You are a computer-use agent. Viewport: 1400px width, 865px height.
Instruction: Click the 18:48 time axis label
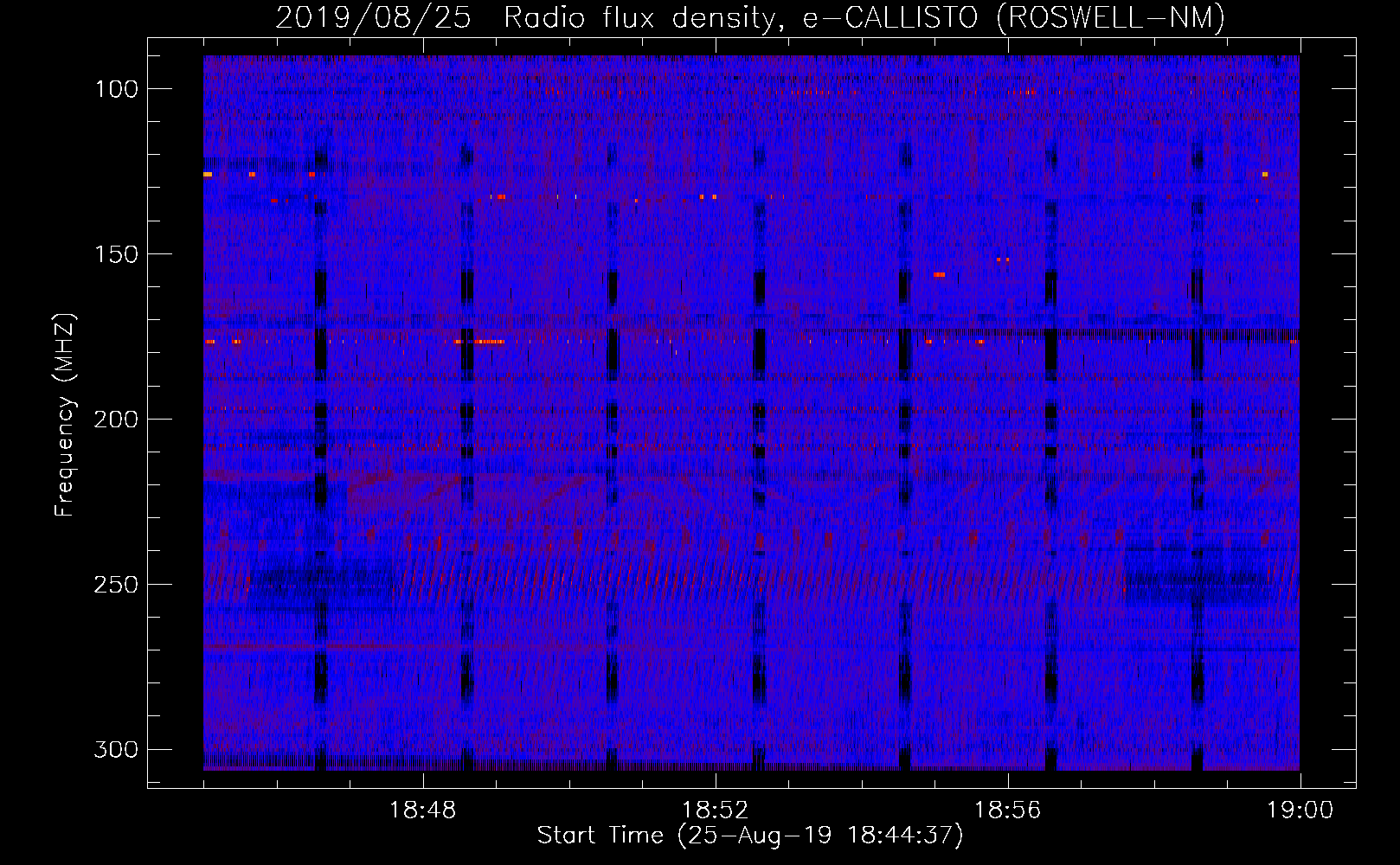423,811
